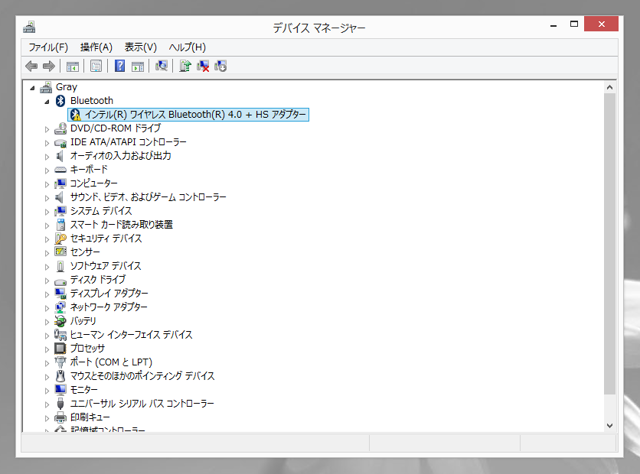This screenshot has height=474, width=640.
Task: Click the vertical scrollbar thumb
Action: [610, 244]
